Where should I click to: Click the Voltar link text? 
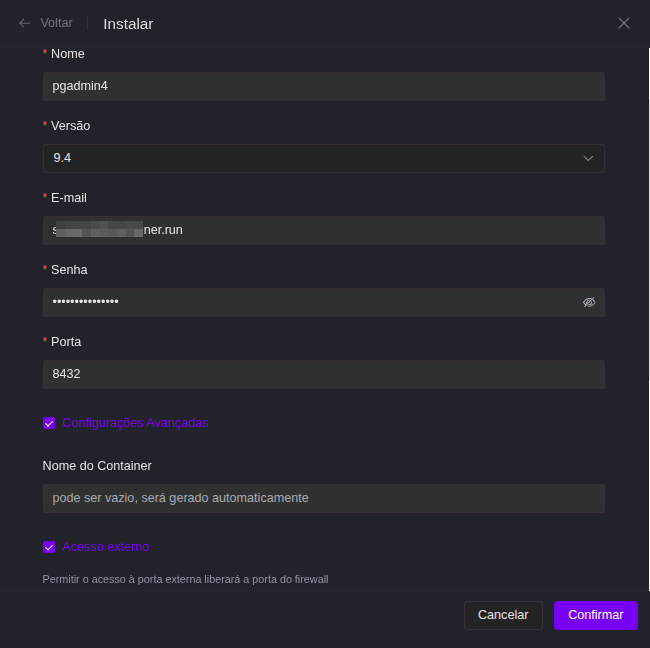(x=56, y=23)
